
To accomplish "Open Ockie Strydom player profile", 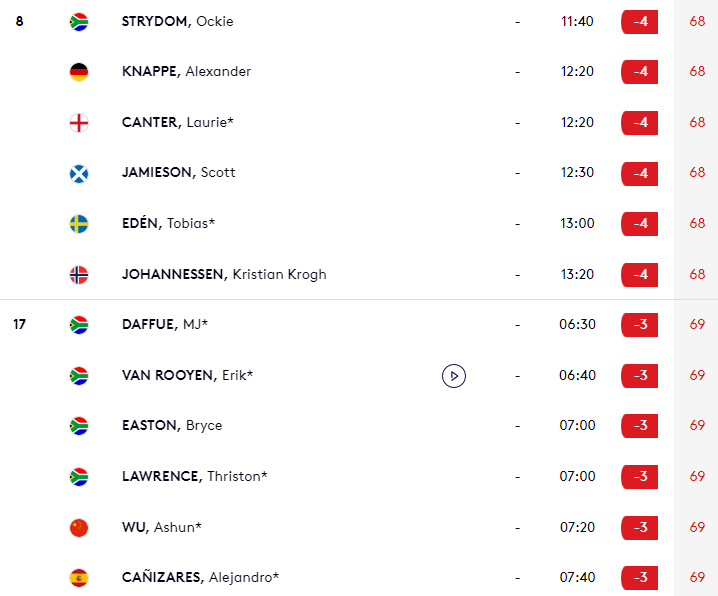I will click(x=177, y=21).
